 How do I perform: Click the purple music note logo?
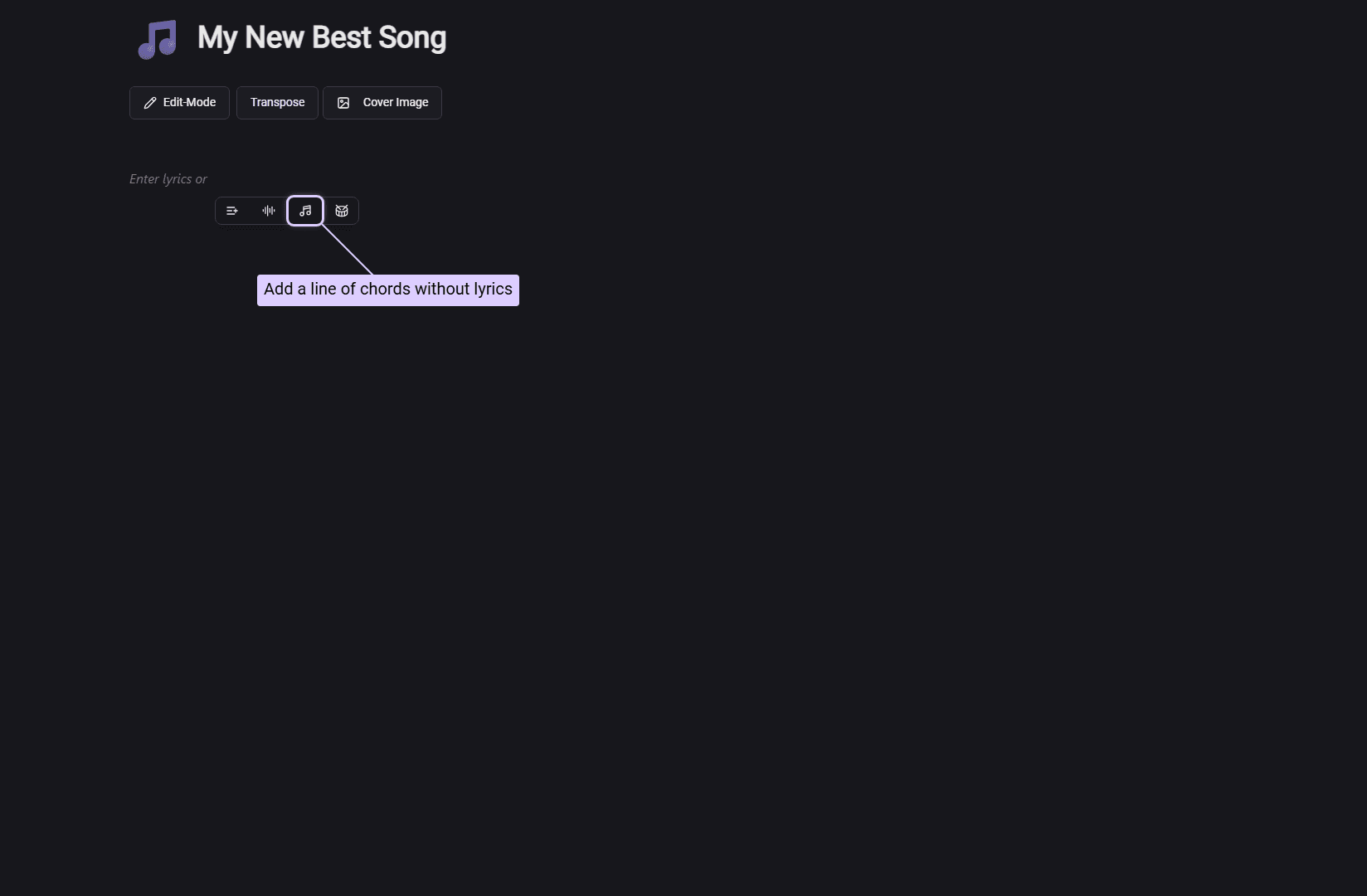[158, 39]
